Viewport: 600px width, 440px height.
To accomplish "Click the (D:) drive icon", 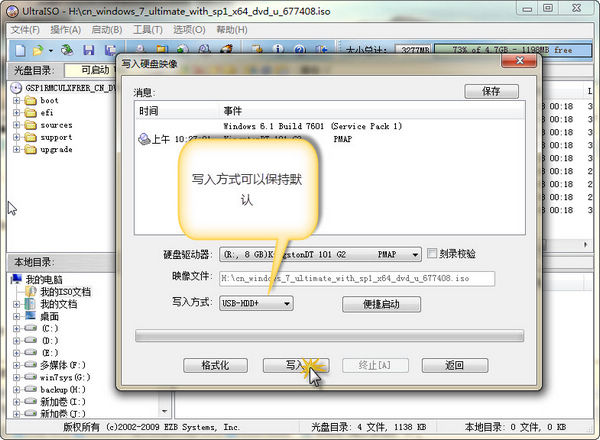I will click(30, 341).
